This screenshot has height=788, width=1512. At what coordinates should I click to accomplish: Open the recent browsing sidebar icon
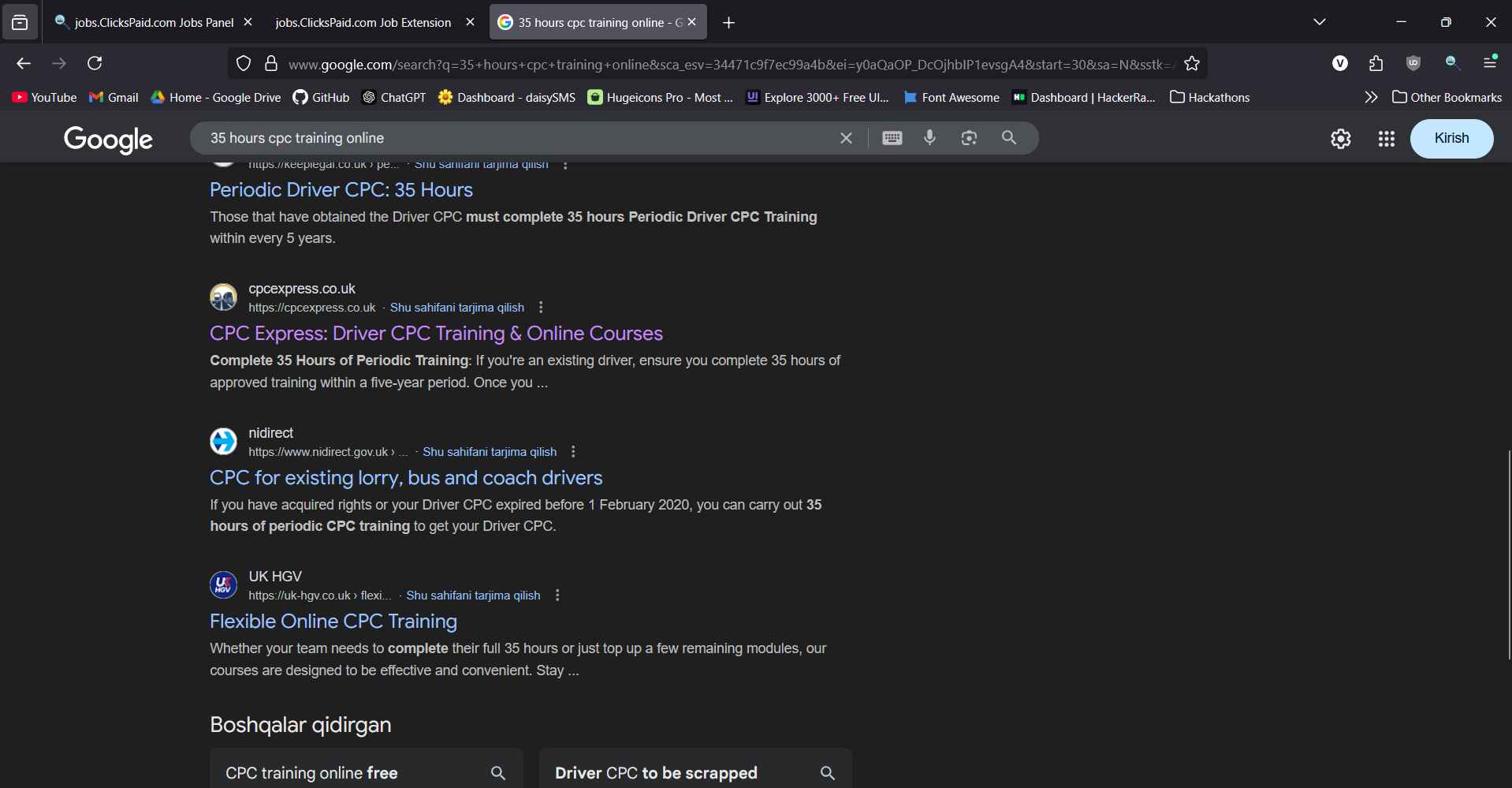20,23
